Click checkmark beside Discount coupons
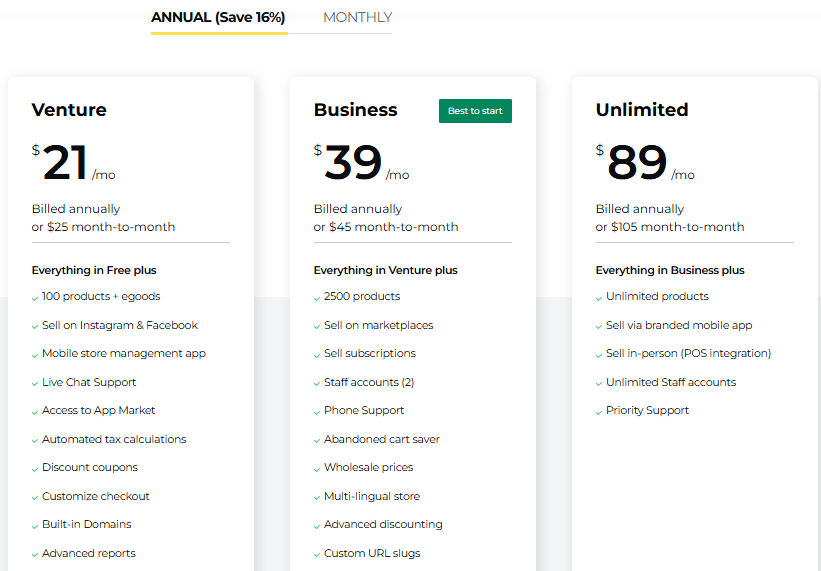 coord(35,469)
